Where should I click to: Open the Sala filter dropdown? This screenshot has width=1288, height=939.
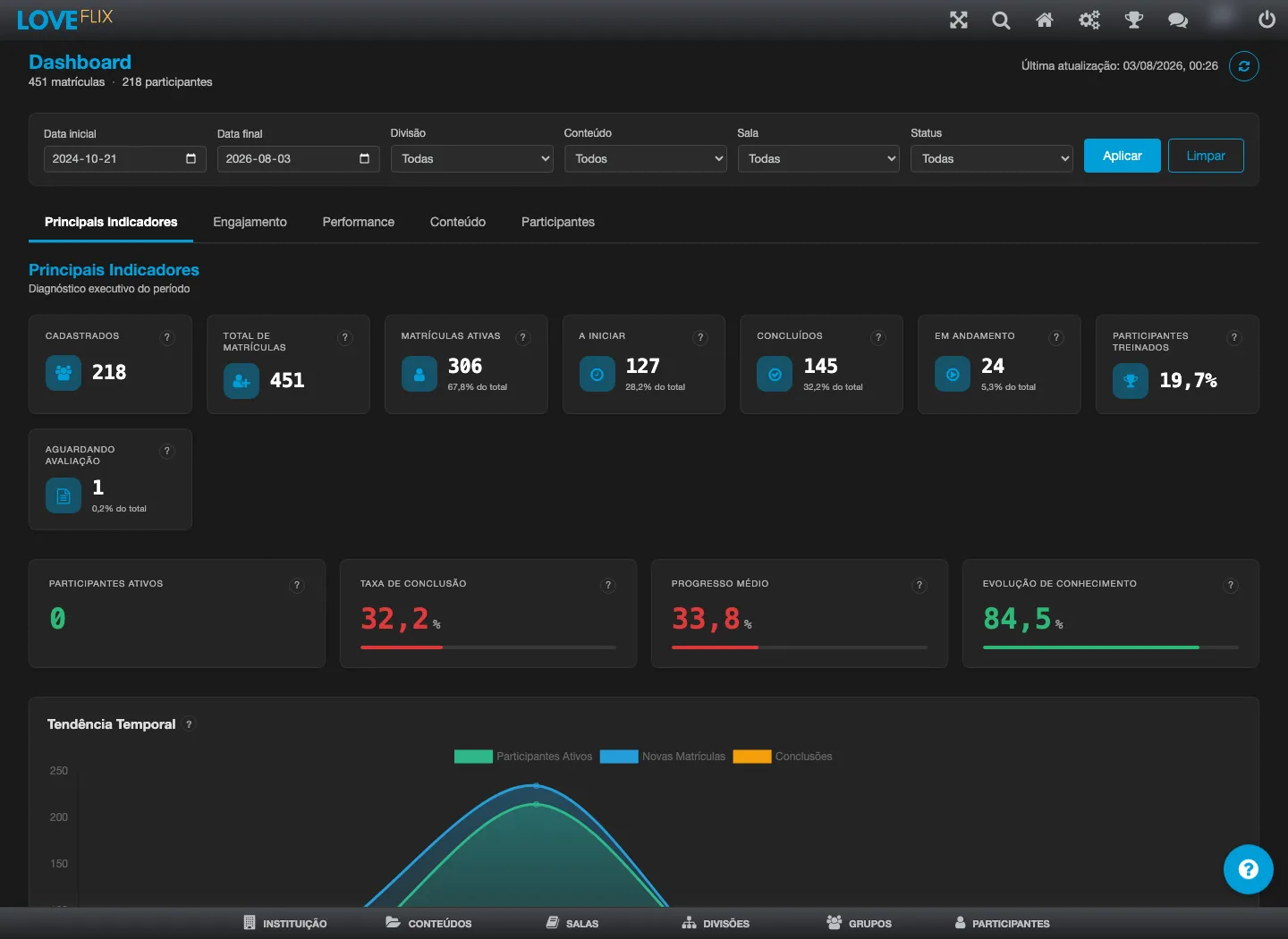[x=818, y=159]
